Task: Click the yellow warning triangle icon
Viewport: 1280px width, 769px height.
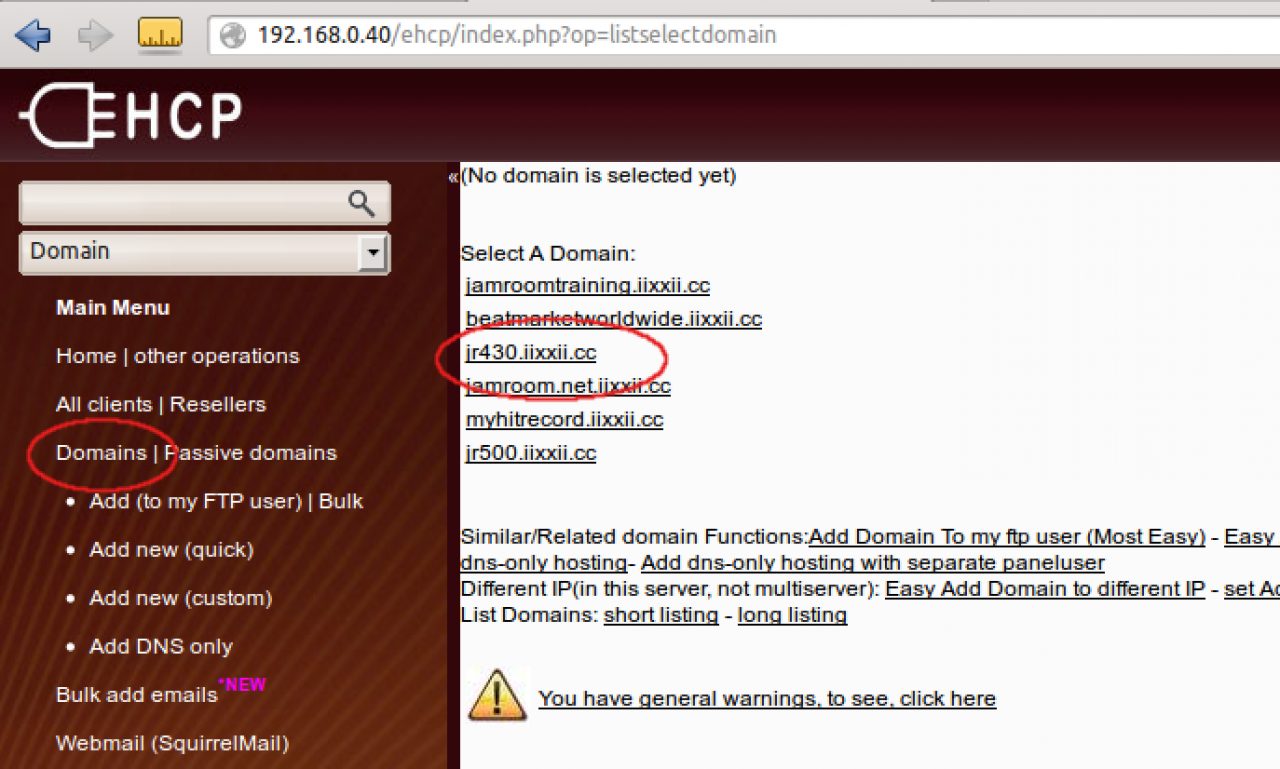Action: click(x=497, y=696)
